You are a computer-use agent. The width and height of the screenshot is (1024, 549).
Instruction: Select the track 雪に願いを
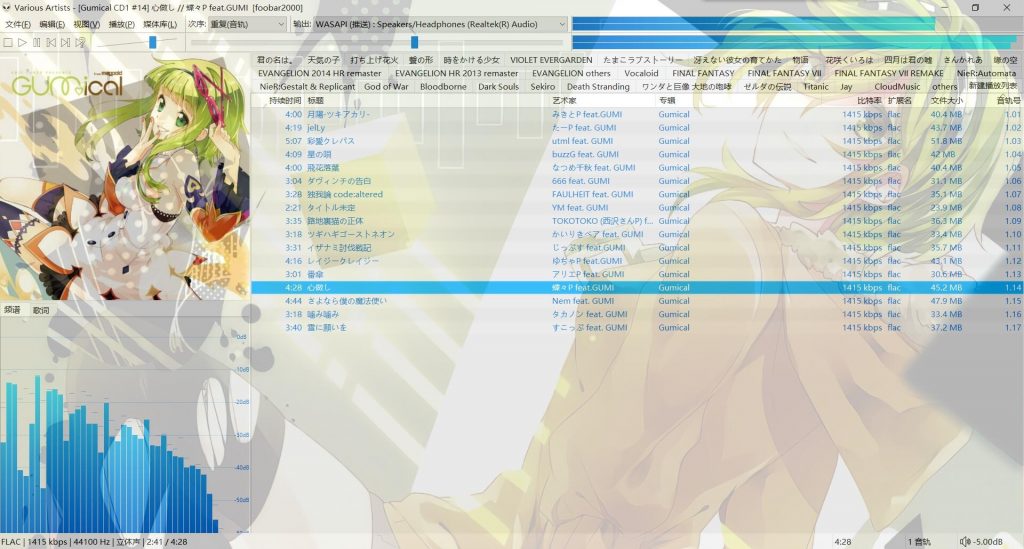click(x=637, y=328)
